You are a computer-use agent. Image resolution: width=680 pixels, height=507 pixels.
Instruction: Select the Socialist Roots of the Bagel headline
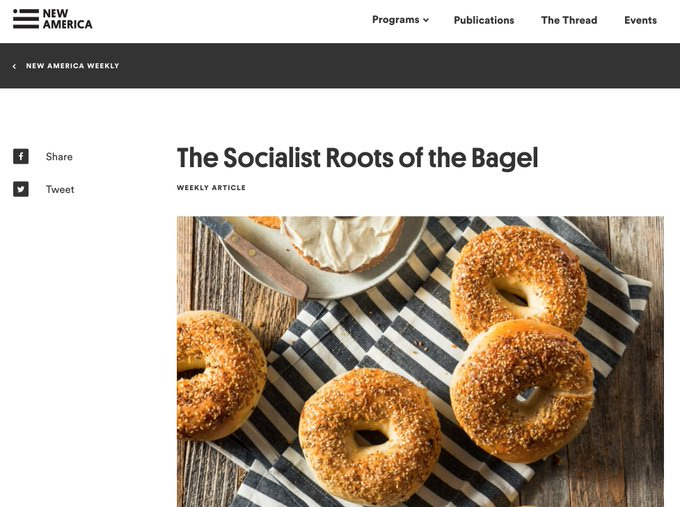point(357,157)
